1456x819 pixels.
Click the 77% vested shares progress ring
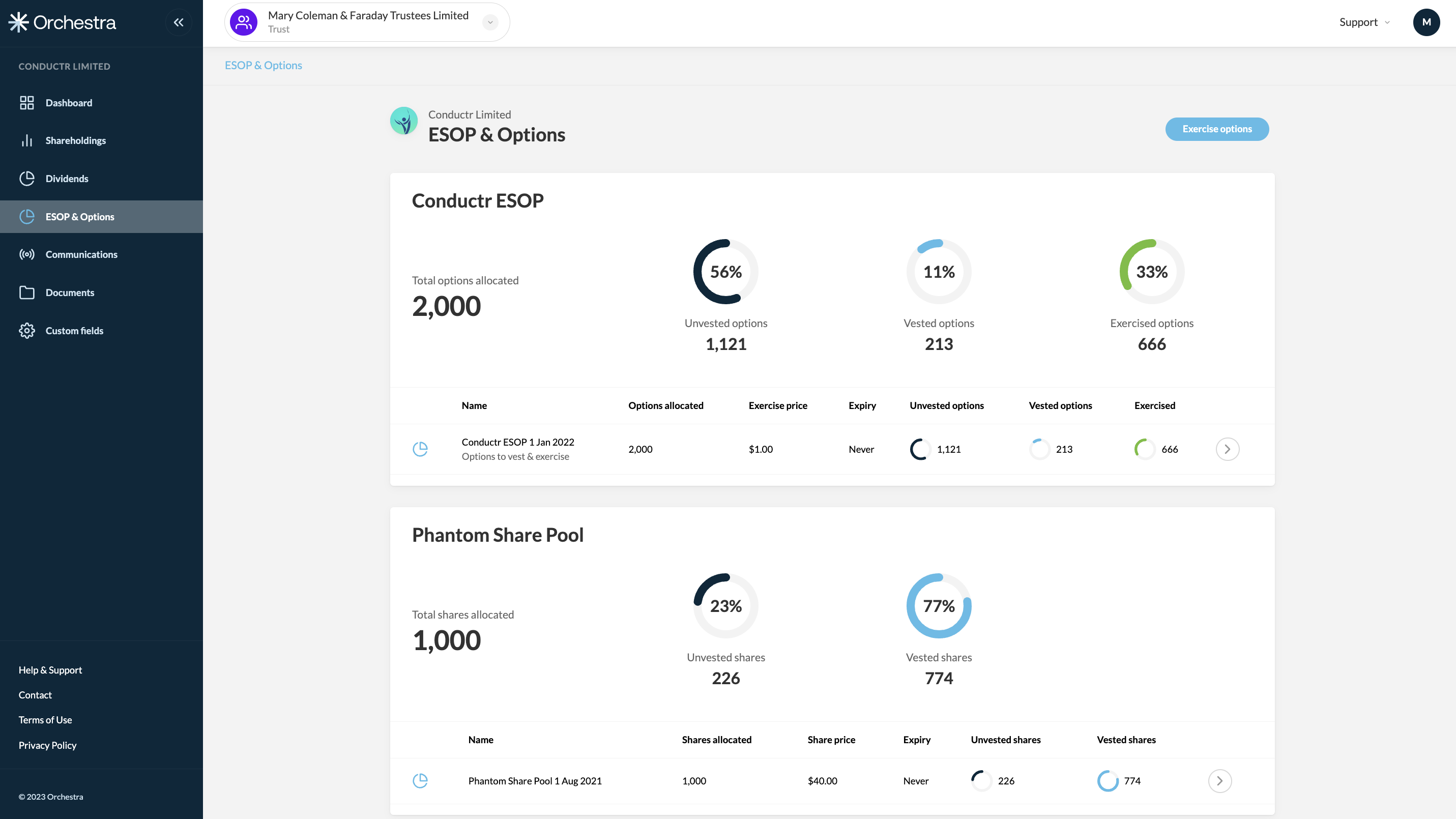tap(939, 606)
